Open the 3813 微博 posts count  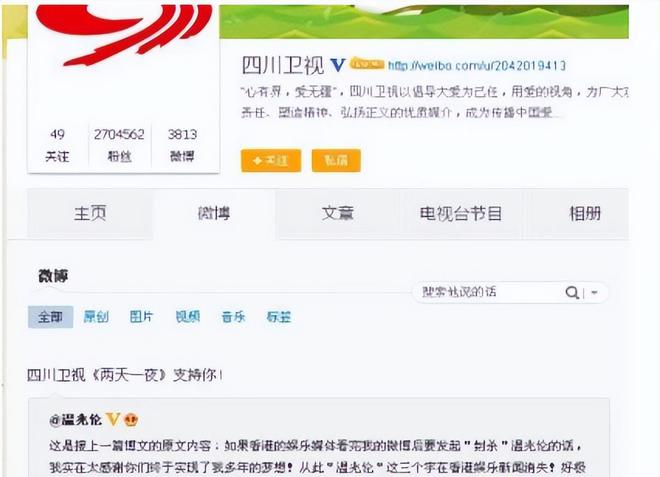[x=182, y=145]
